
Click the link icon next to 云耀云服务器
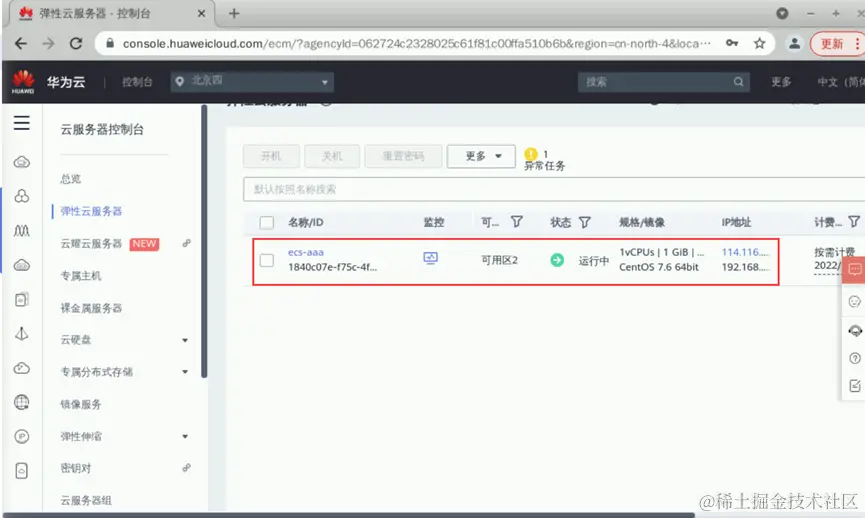[186, 243]
